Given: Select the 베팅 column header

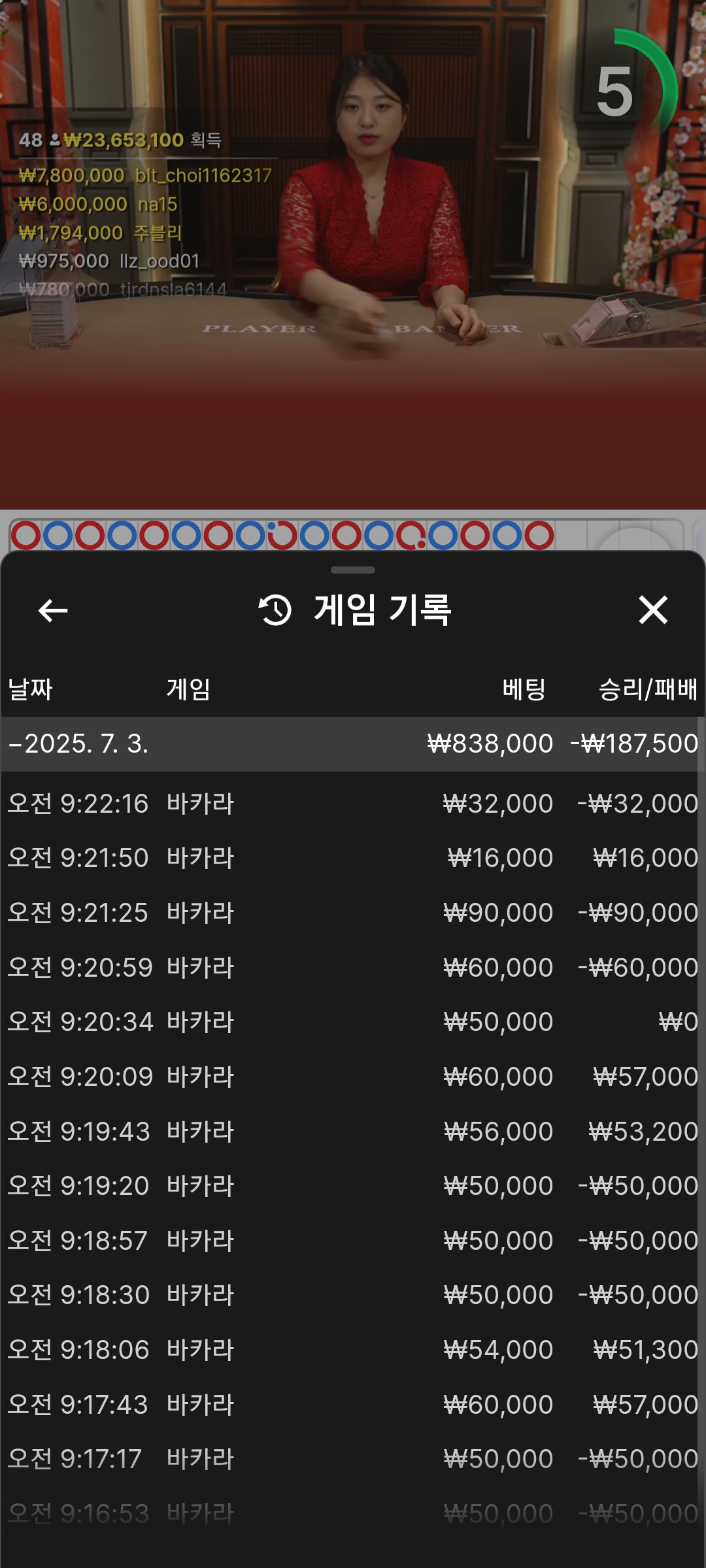Looking at the screenshot, I should [x=524, y=689].
